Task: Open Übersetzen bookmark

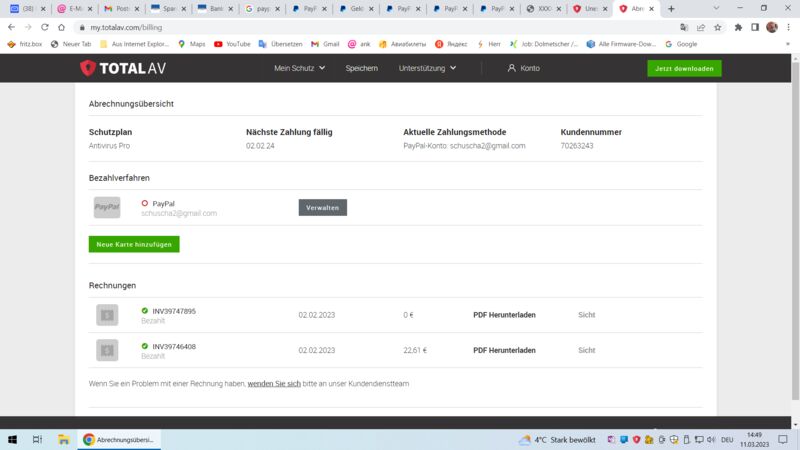Action: 281,44
